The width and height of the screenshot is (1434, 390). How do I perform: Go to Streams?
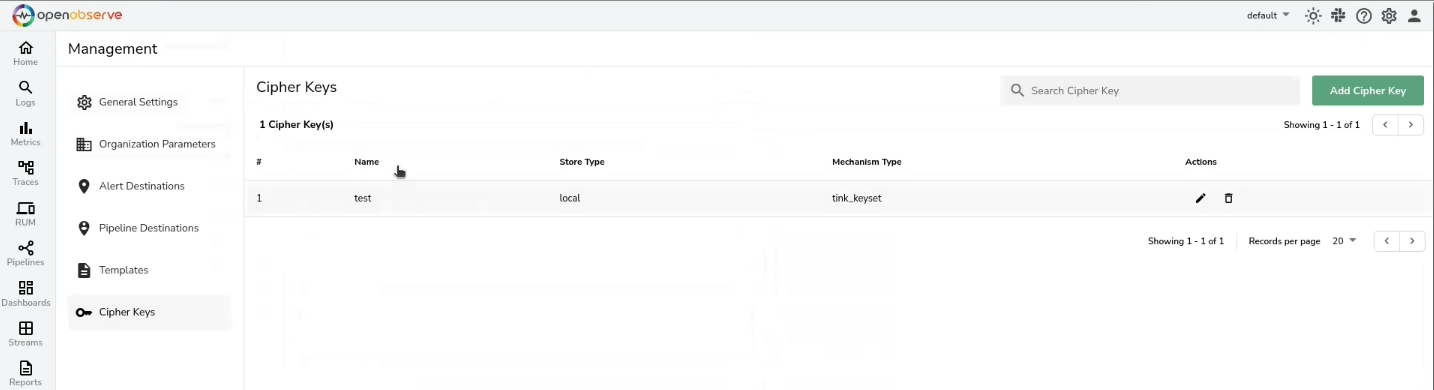pyautogui.click(x=26, y=333)
